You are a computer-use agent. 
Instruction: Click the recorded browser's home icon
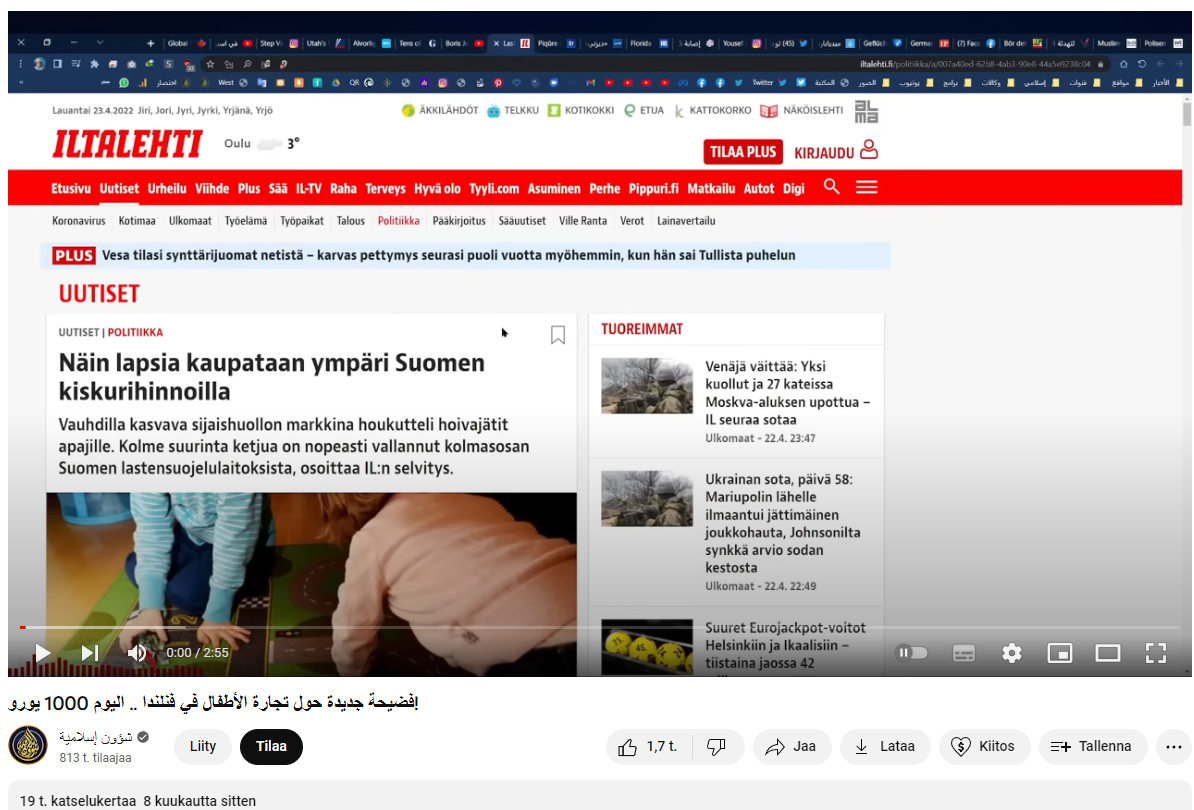coord(1122,64)
